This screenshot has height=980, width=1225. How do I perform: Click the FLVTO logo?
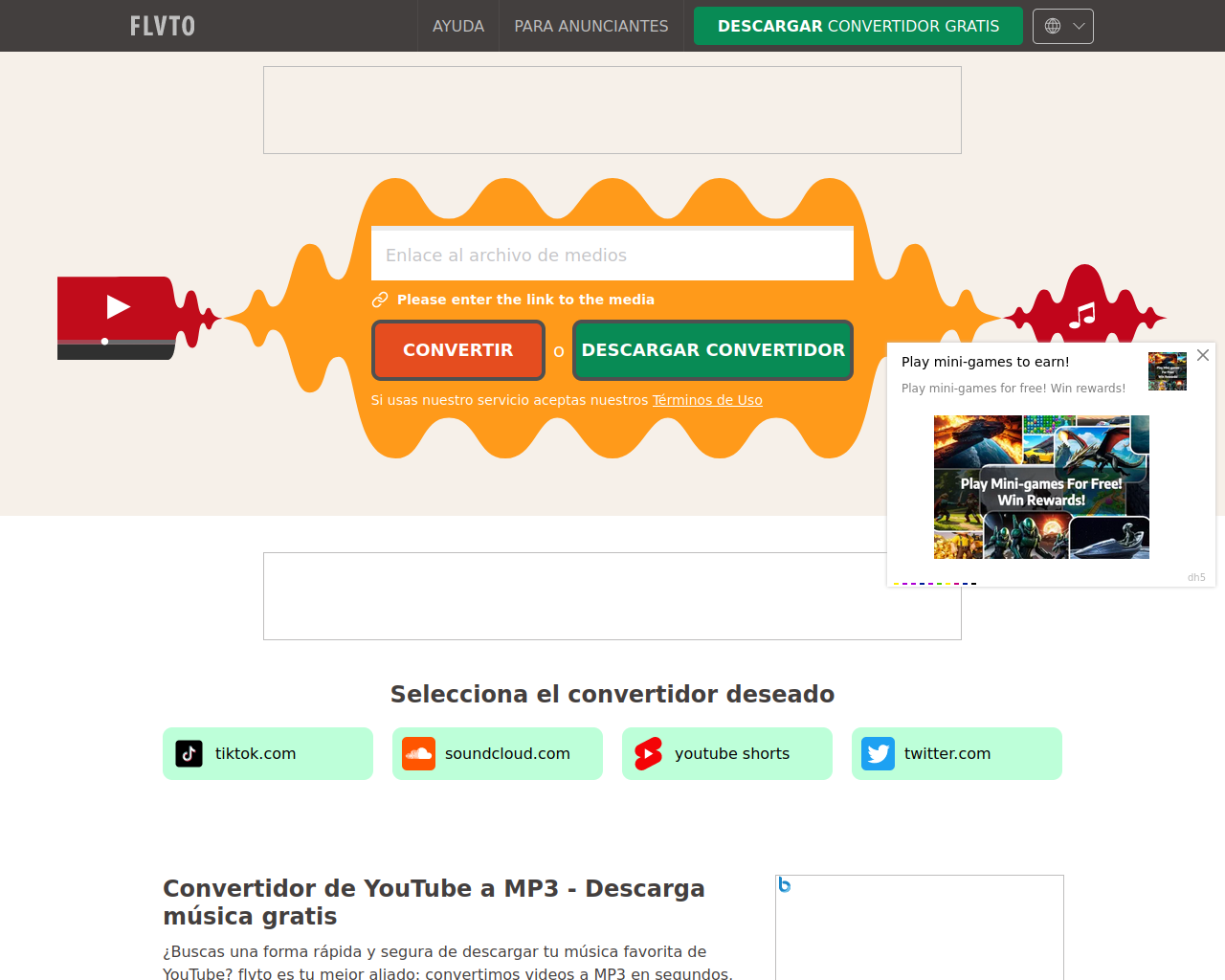tap(163, 26)
